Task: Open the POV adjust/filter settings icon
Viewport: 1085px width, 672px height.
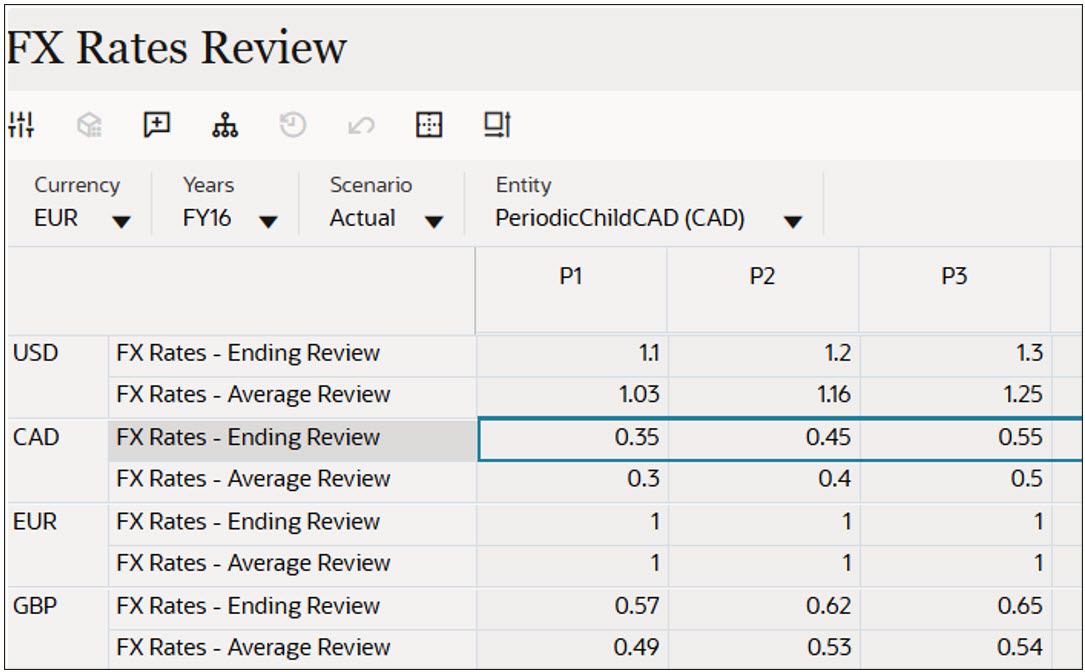Action: point(21,124)
